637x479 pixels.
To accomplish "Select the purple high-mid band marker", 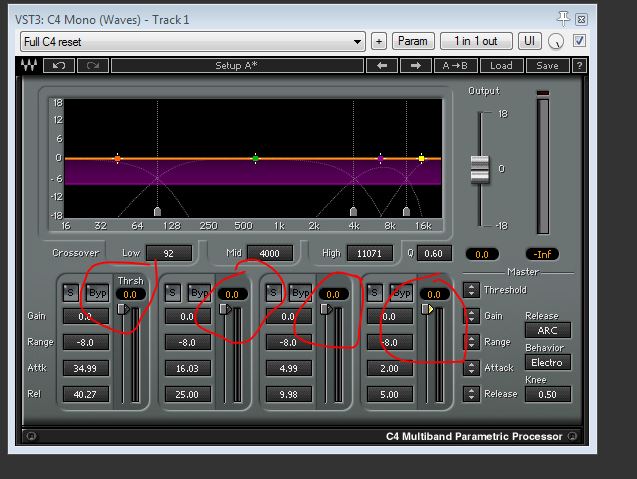I will click(380, 158).
